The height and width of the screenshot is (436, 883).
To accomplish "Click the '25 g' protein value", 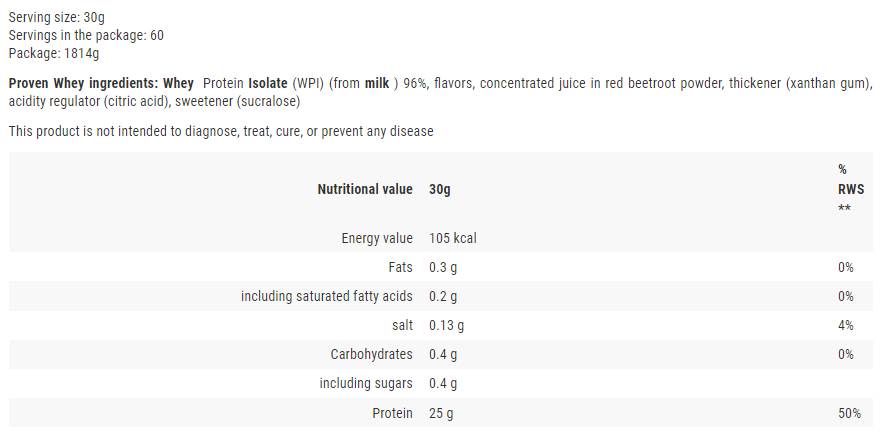I will pyautogui.click(x=440, y=413).
